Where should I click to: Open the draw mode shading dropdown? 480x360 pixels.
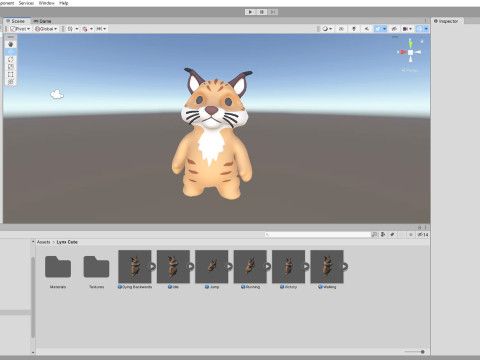tap(327, 29)
